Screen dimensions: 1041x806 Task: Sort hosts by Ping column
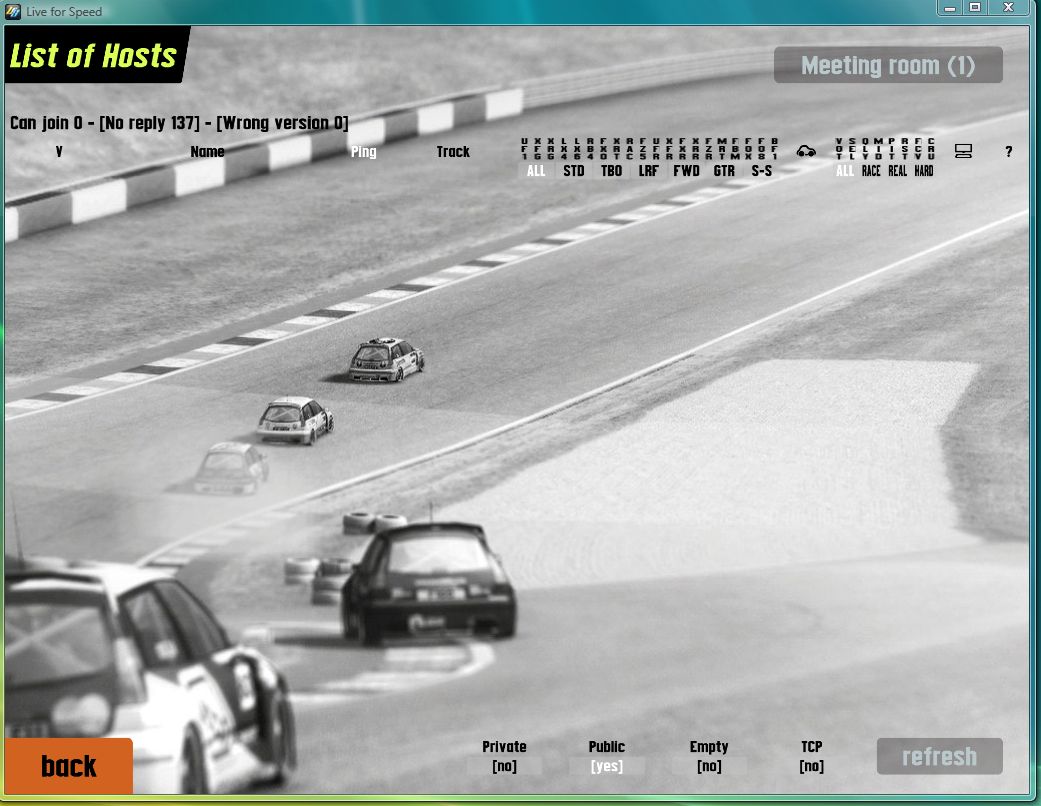click(363, 152)
